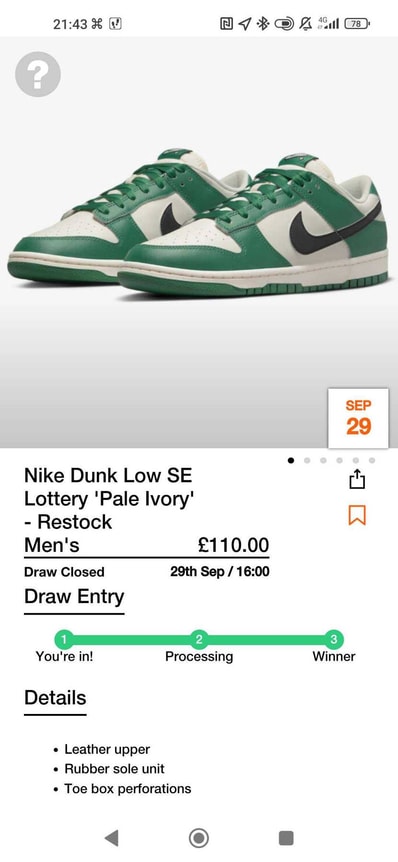Tap the NFC status bar icon
The width and height of the screenshot is (398, 862).
[226, 24]
